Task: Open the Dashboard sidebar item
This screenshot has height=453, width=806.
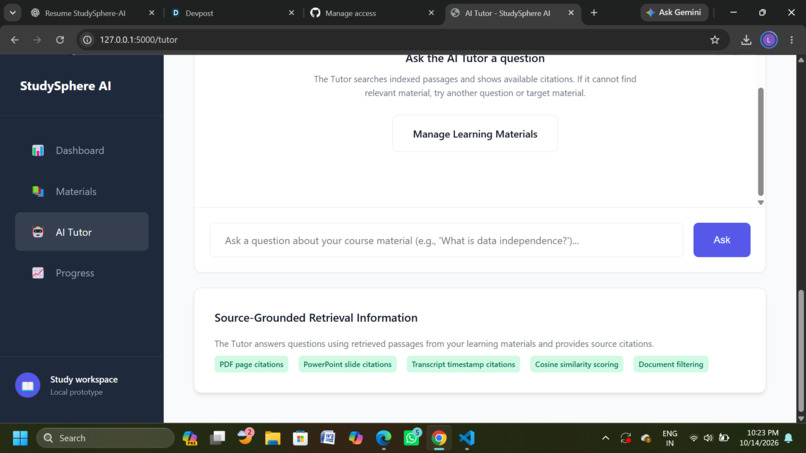Action: [x=82, y=151]
